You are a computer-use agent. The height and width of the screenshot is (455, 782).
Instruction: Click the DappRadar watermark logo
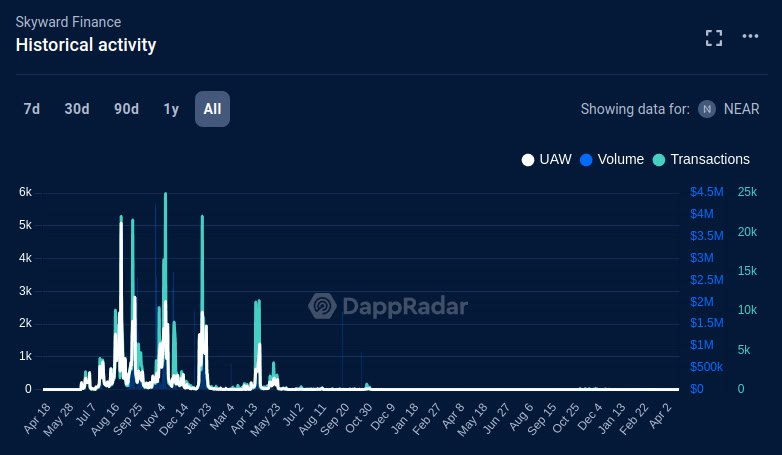tap(388, 306)
